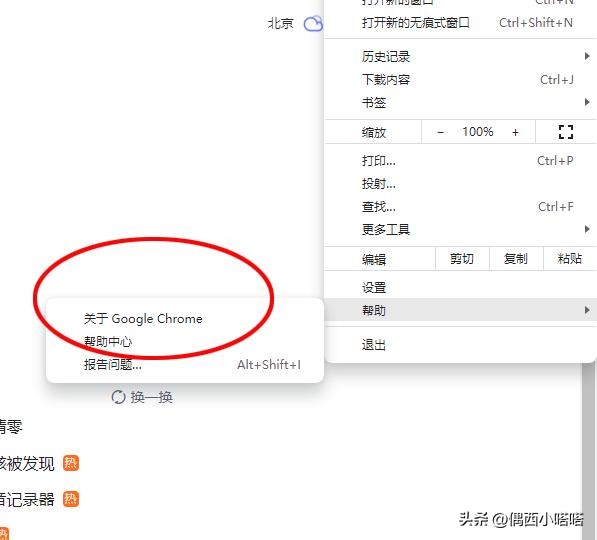
Task: Select 报告问题... report an issue
Action: coord(185,364)
